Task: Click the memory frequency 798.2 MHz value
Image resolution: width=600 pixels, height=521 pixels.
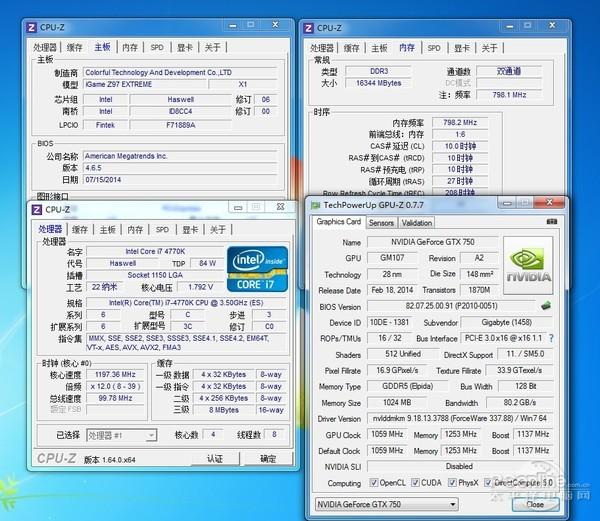Action: (460, 122)
